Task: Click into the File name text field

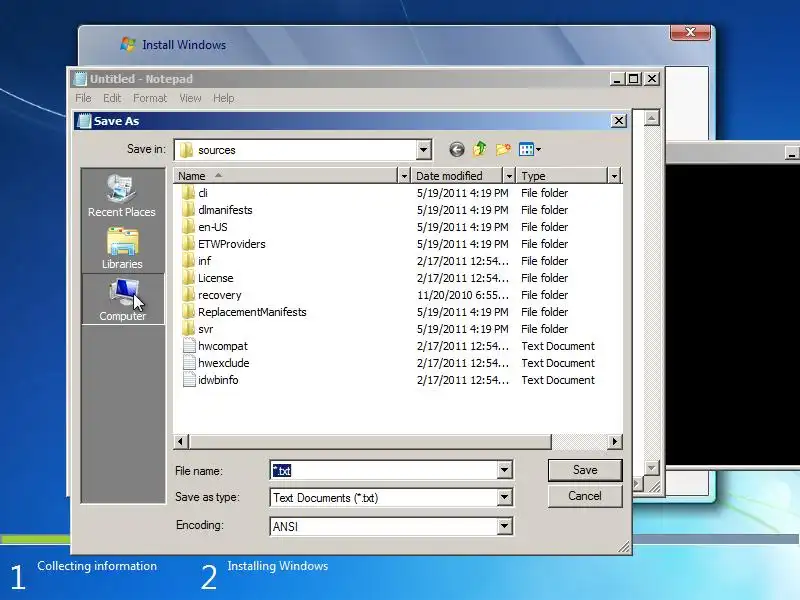Action: (x=384, y=470)
